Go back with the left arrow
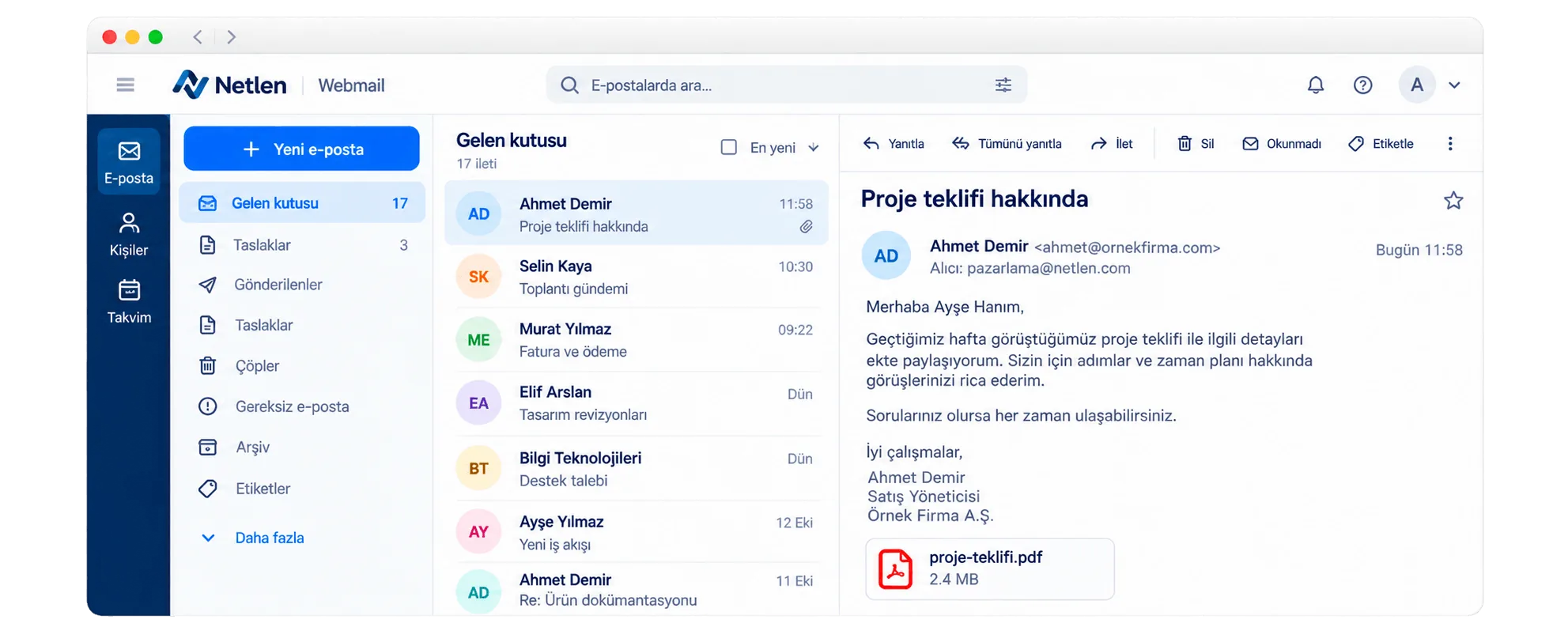The width and height of the screenshot is (1568, 627). click(x=198, y=36)
